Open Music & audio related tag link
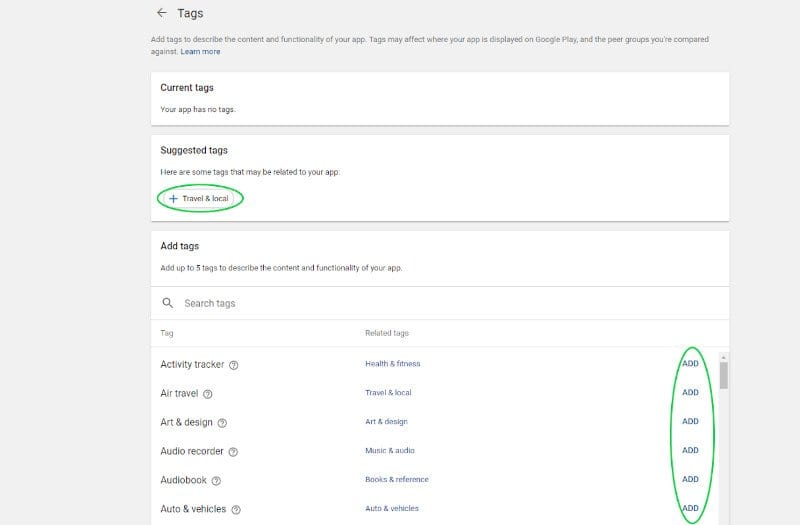This screenshot has height=525, width=800. (390, 451)
